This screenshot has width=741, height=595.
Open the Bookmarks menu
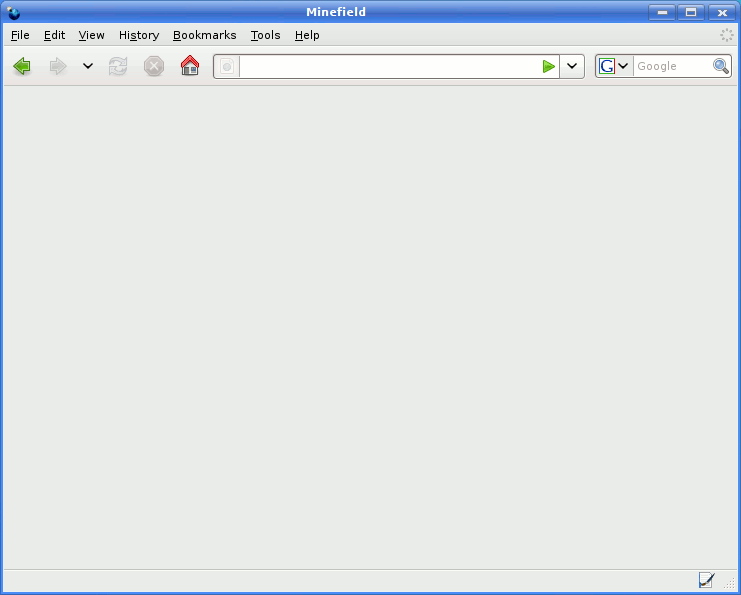point(205,35)
